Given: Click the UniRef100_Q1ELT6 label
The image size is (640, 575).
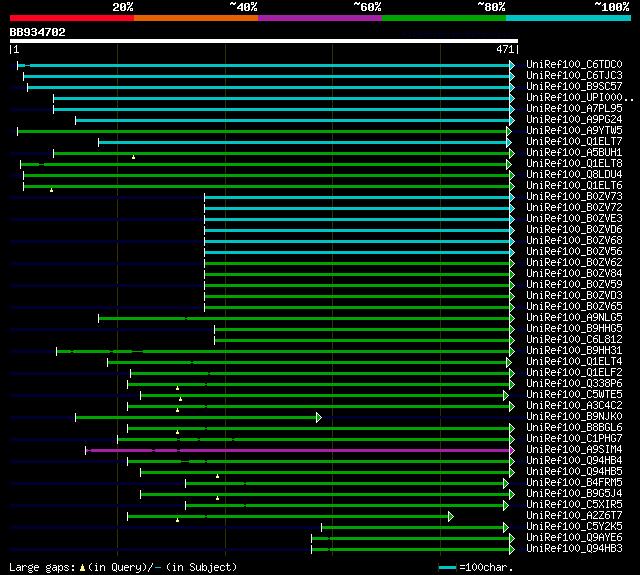Looking at the screenshot, I should pyautogui.click(x=574, y=186).
